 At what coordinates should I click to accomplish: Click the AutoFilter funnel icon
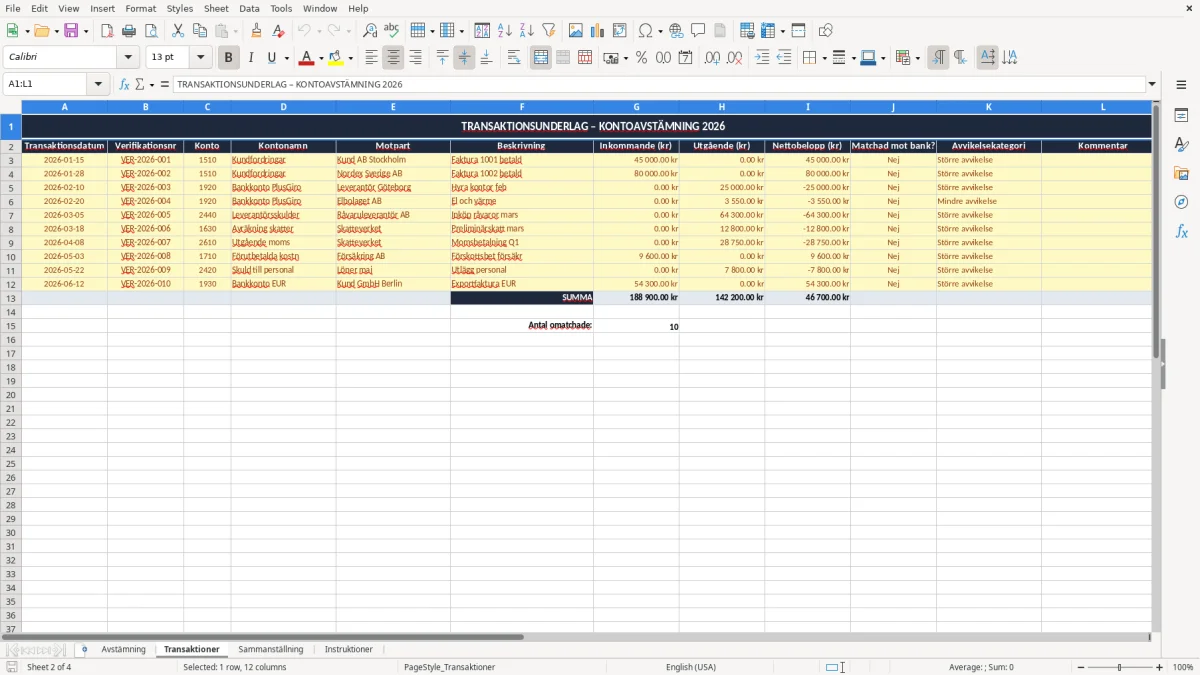(548, 31)
